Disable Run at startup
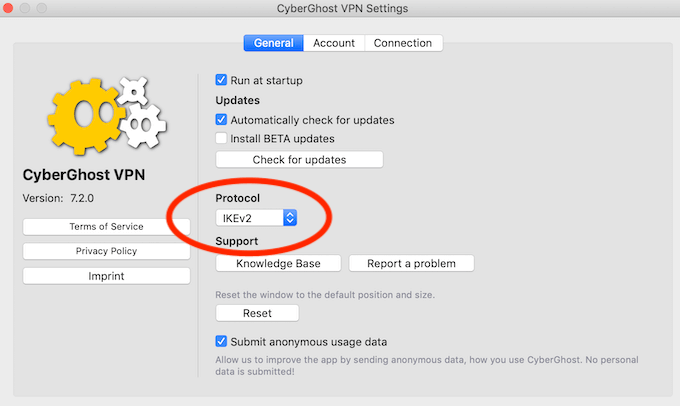Image resolution: width=680 pixels, height=406 pixels. click(222, 80)
